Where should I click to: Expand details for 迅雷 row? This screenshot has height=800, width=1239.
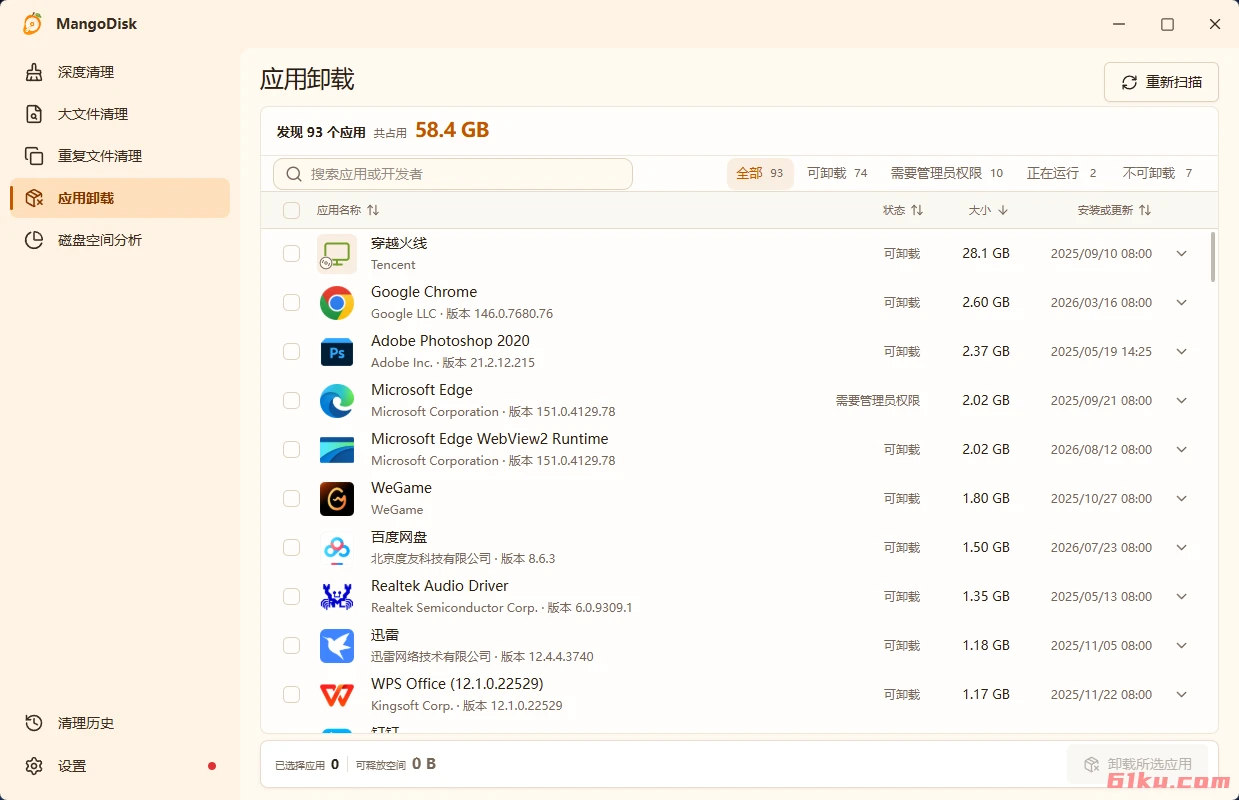point(1182,646)
